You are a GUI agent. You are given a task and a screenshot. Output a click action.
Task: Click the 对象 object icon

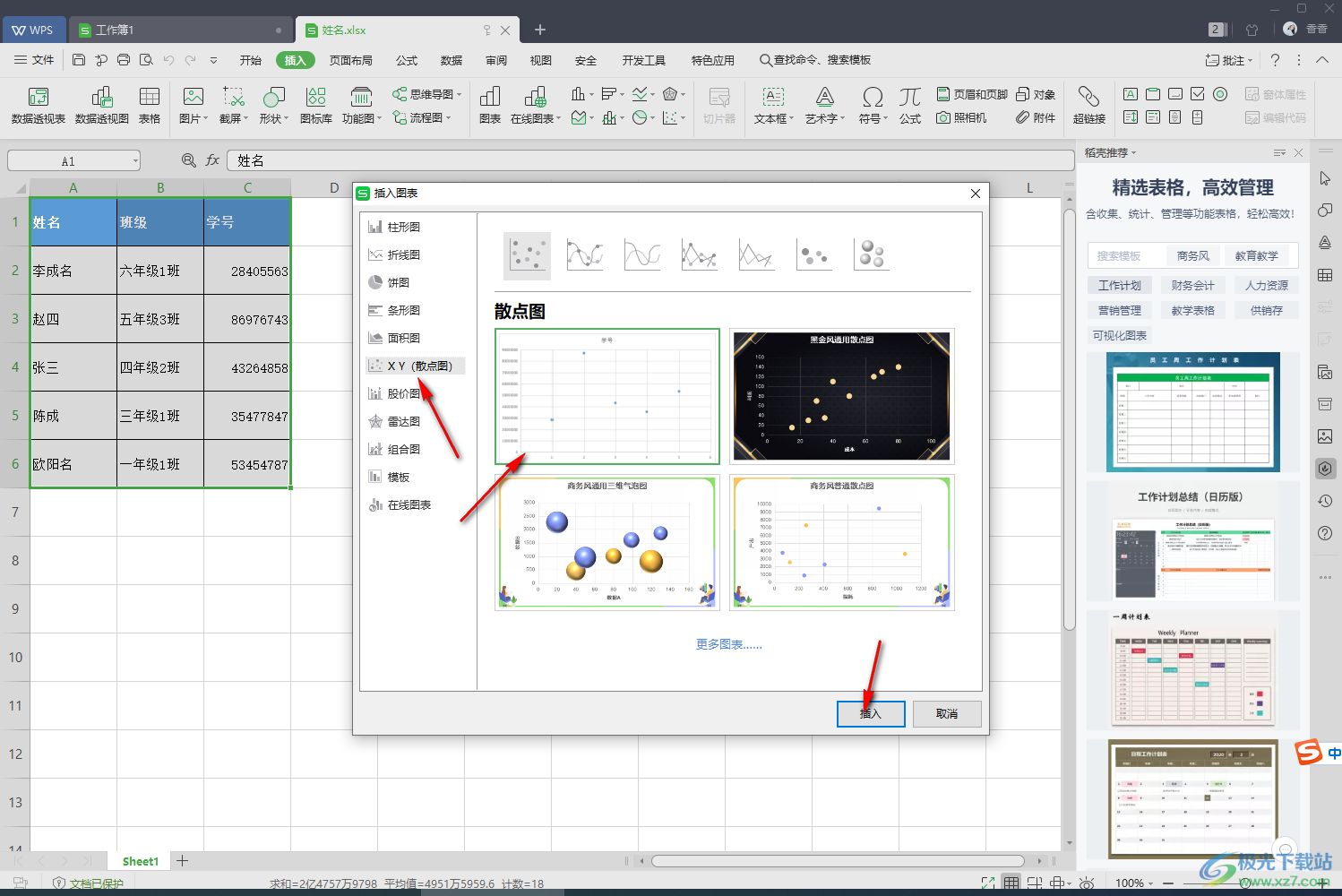click(x=1036, y=94)
